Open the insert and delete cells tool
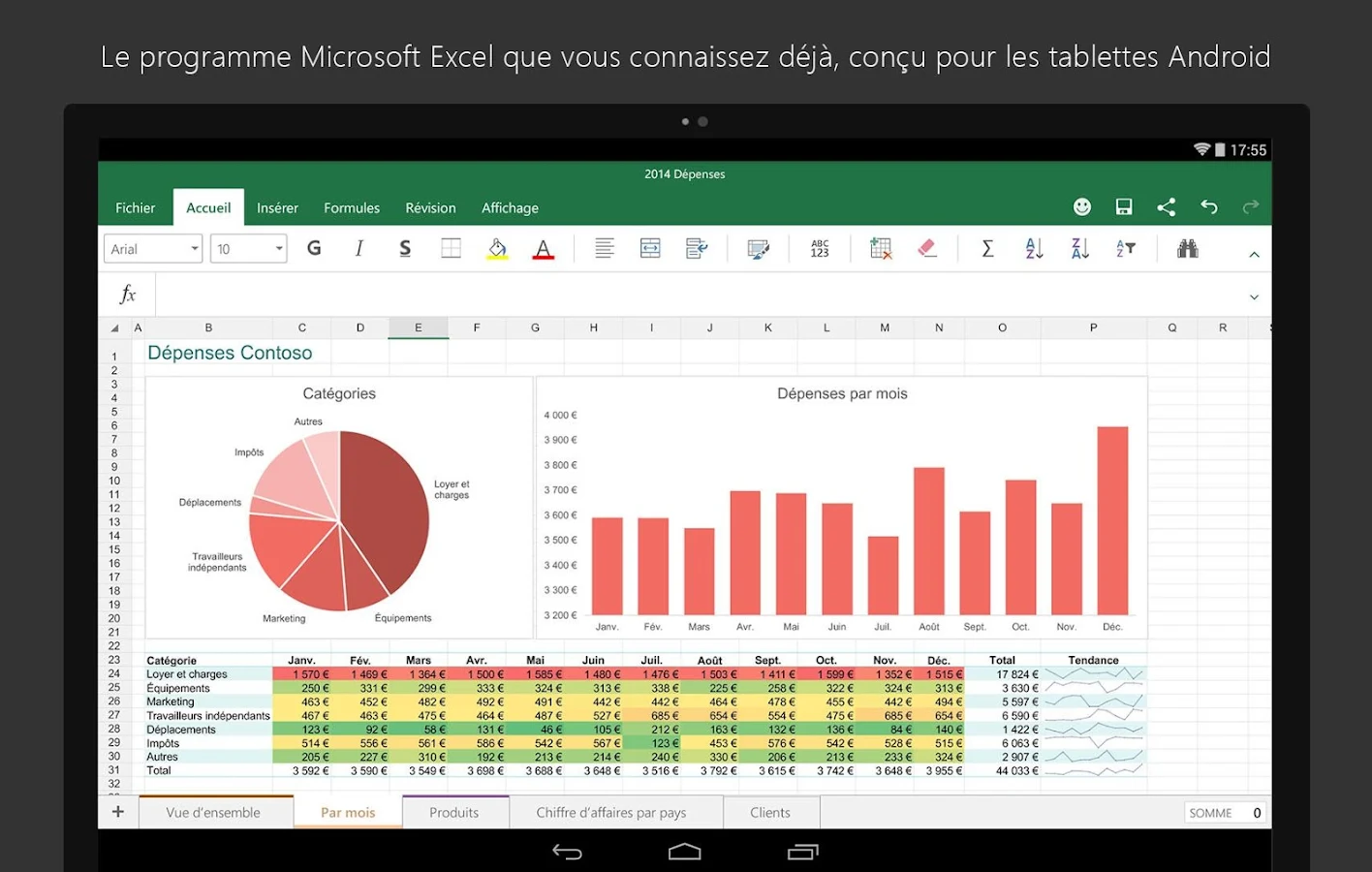Image resolution: width=1372 pixels, height=872 pixels. (x=881, y=248)
